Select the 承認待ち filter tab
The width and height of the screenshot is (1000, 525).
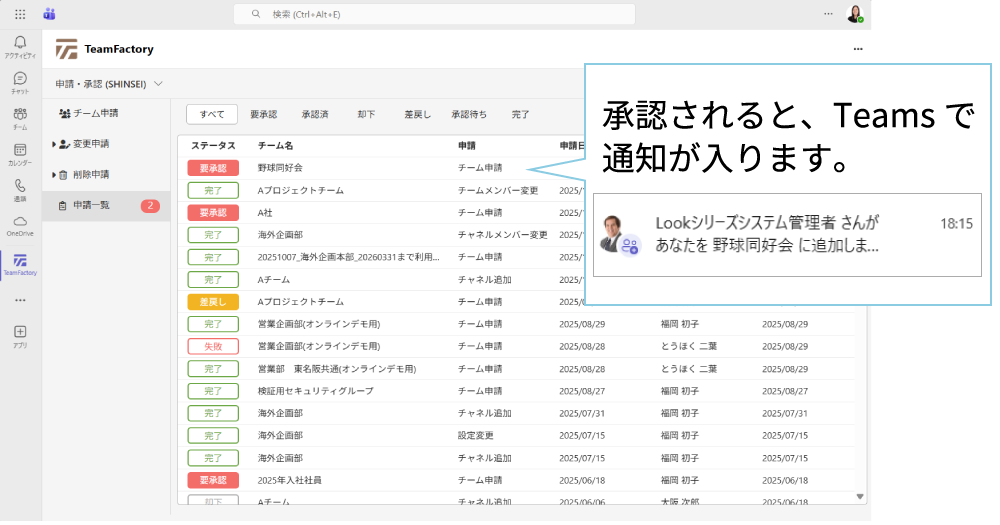click(469, 114)
